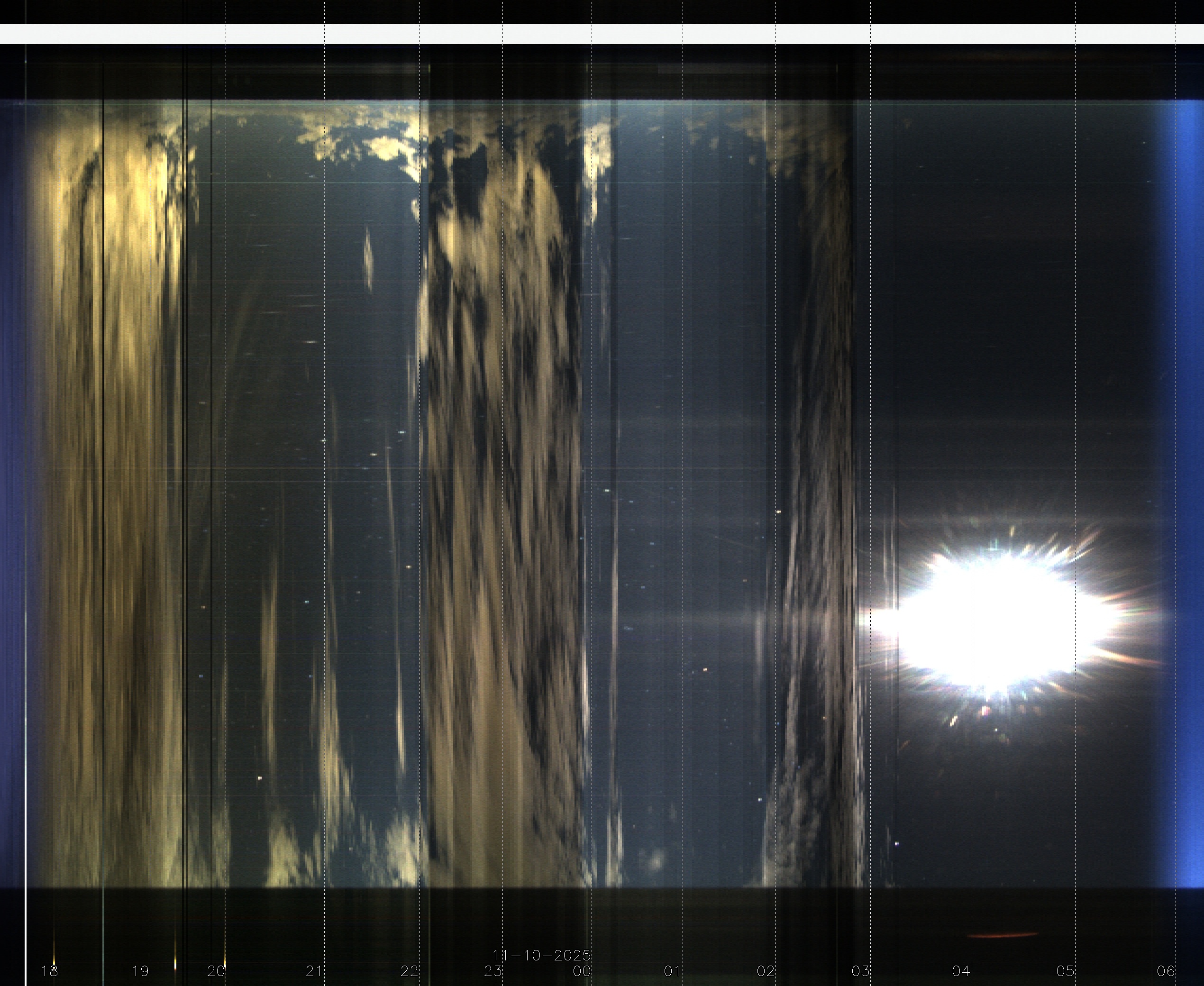Click the 04 hour label
1204x986 pixels.
click(x=961, y=971)
